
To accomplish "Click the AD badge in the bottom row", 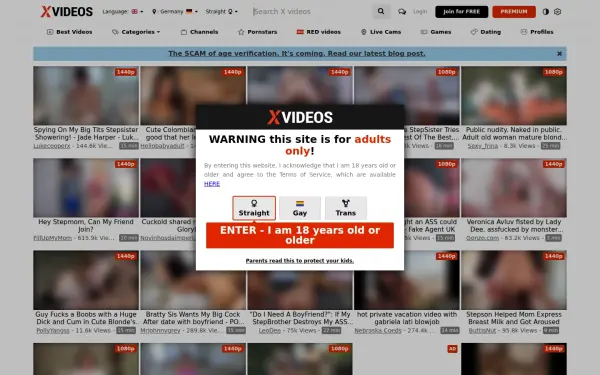I will tap(452, 349).
